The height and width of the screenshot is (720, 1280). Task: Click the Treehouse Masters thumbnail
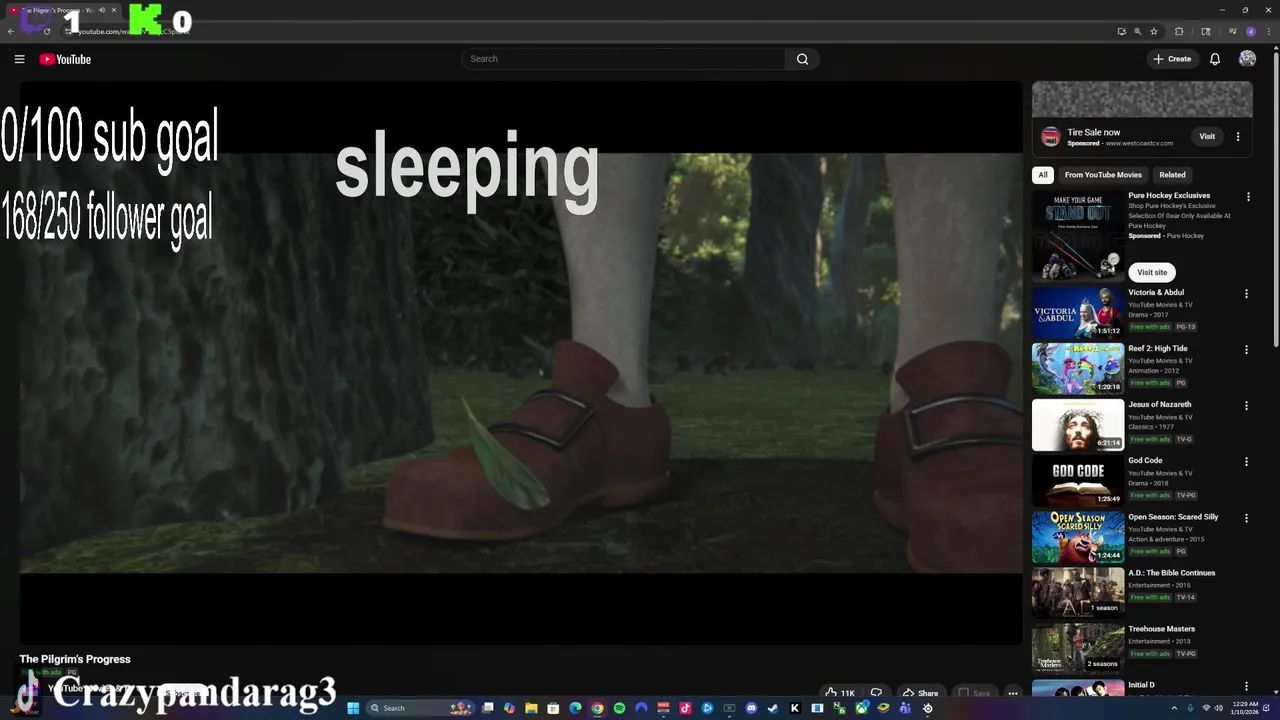[1078, 648]
